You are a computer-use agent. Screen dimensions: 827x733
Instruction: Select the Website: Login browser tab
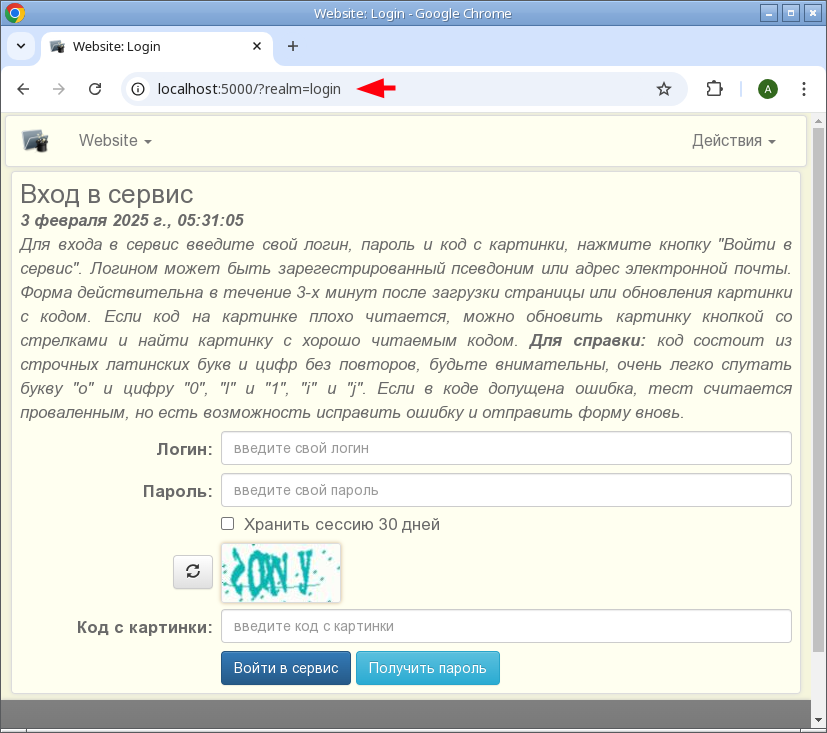tap(157, 46)
